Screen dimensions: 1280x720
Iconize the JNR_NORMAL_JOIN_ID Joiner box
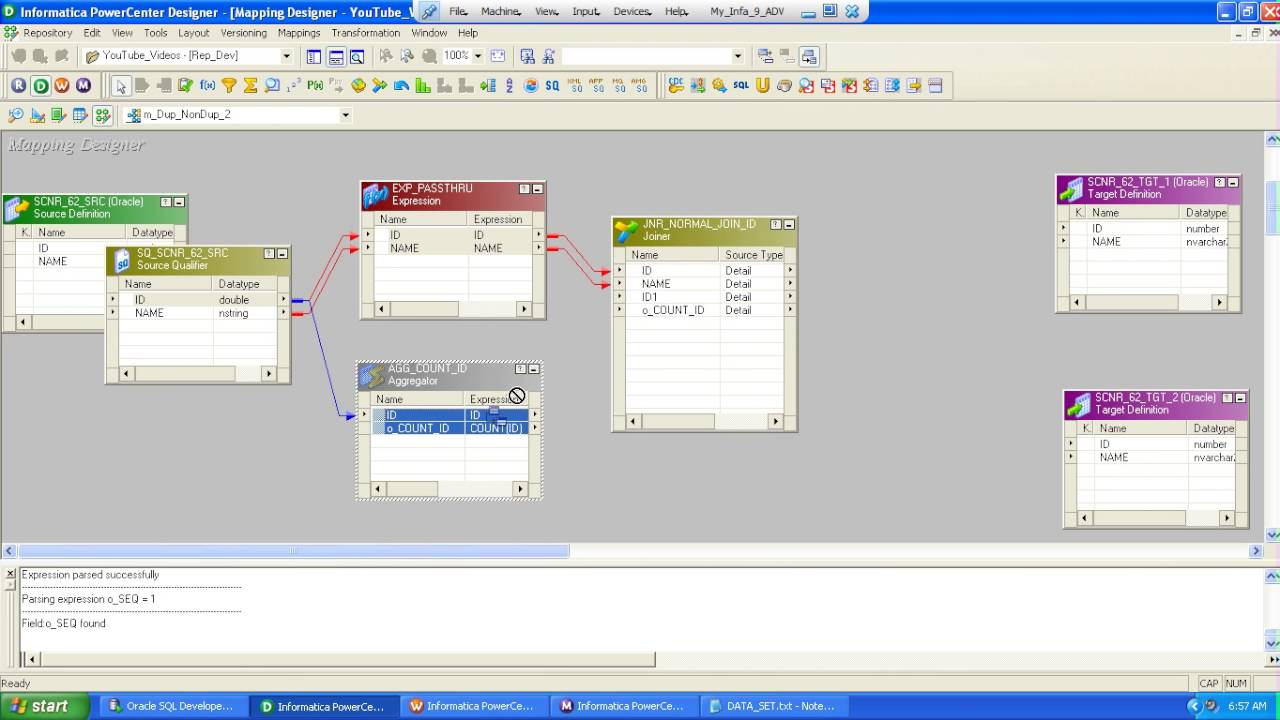(x=789, y=225)
